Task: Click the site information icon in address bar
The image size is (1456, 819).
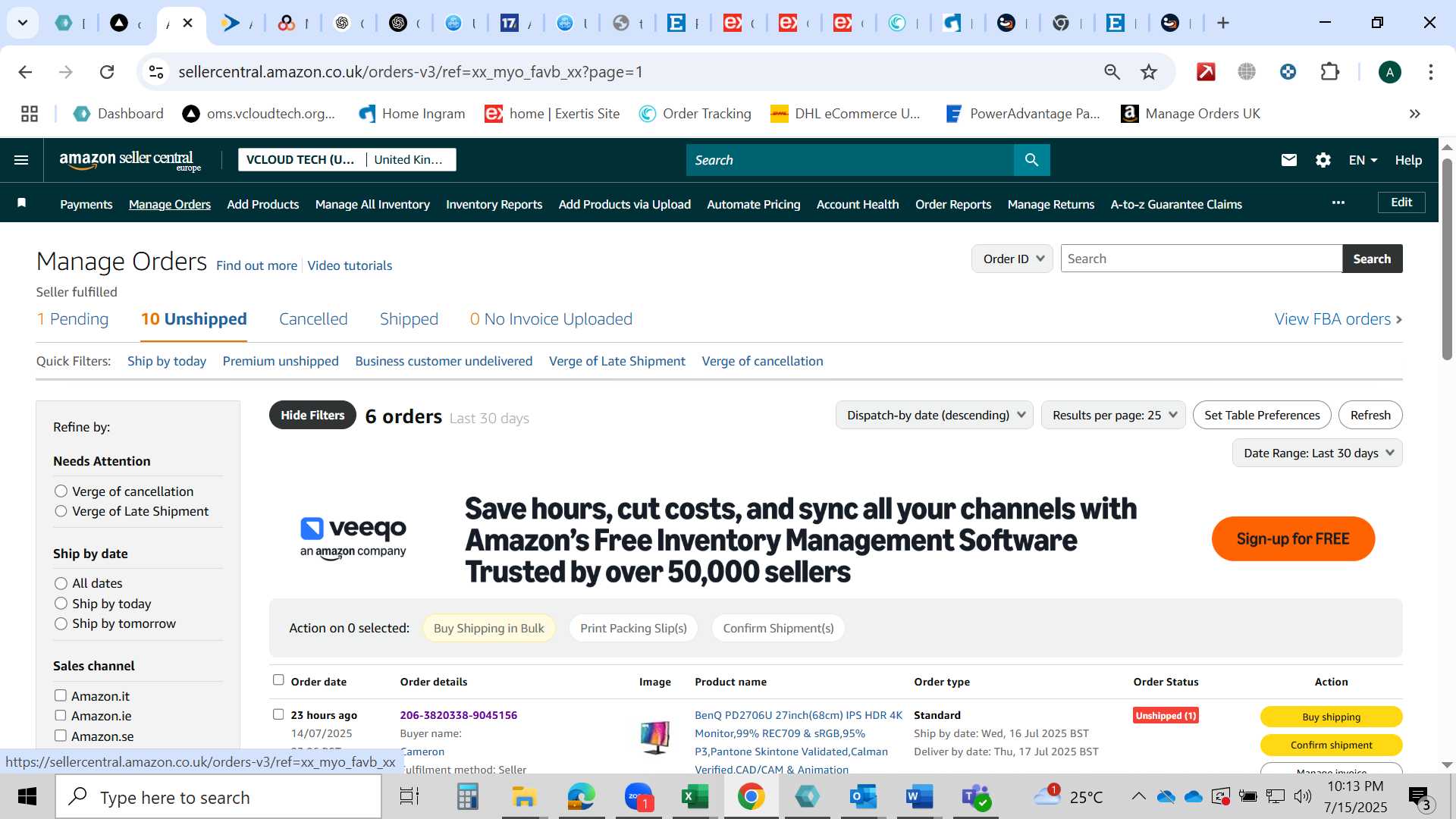Action: point(156,72)
